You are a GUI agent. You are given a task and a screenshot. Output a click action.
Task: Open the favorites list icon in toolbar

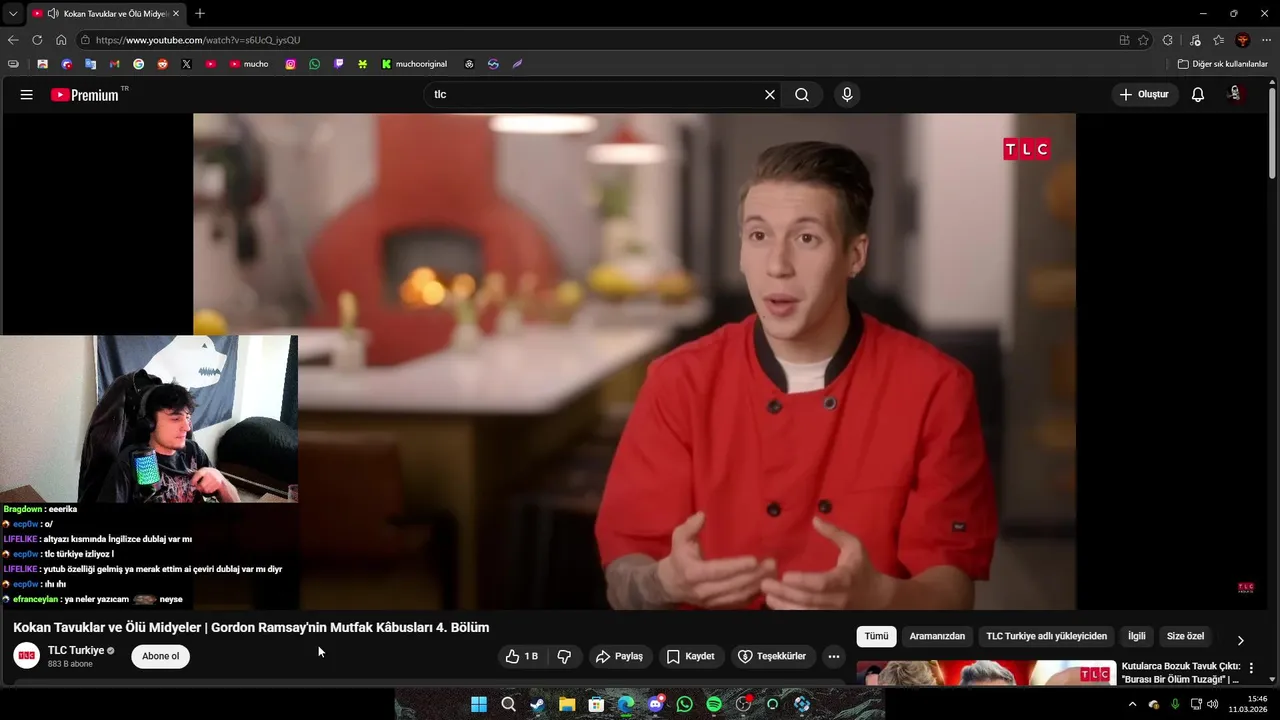1219,40
